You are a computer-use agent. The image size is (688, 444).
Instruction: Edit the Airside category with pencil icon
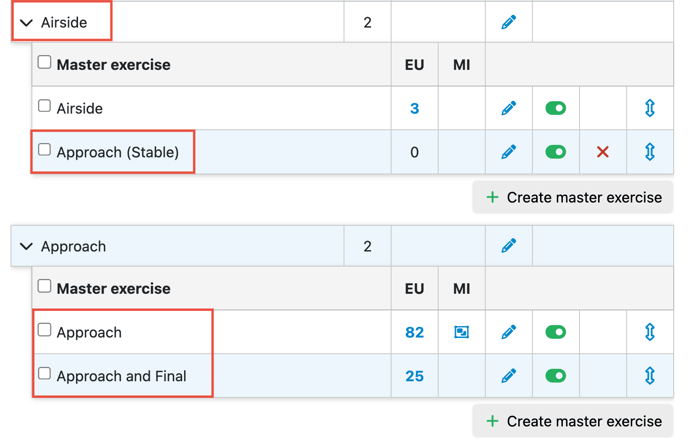click(509, 22)
